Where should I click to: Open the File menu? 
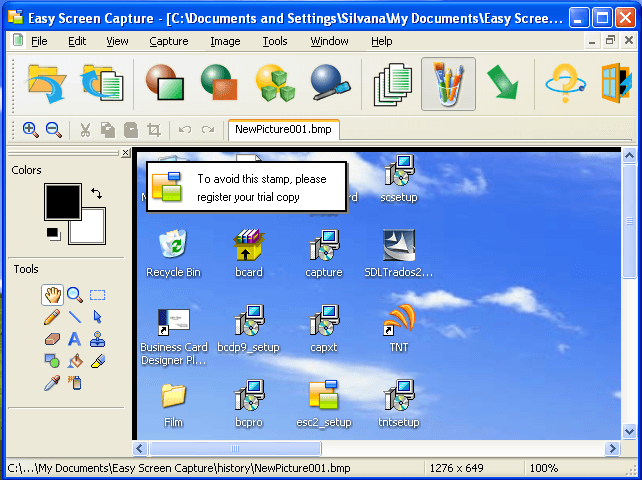pyautogui.click(x=39, y=41)
